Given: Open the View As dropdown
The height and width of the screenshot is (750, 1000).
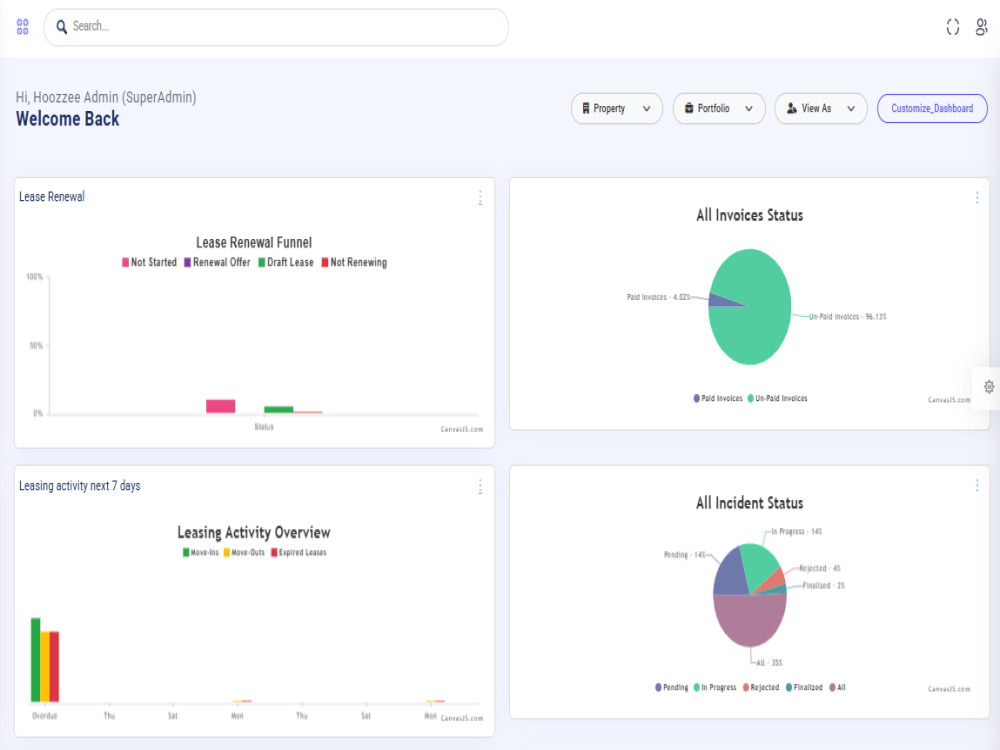Looking at the screenshot, I should click(821, 108).
